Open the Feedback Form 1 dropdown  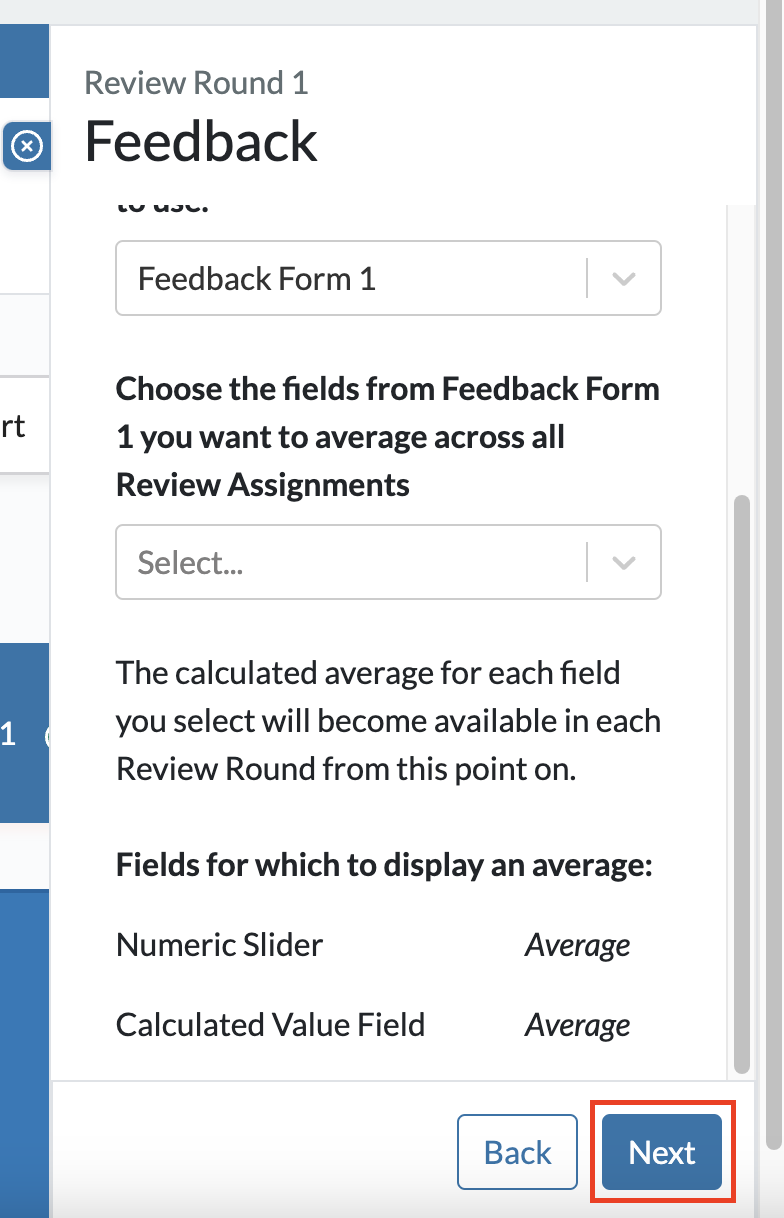pos(388,278)
